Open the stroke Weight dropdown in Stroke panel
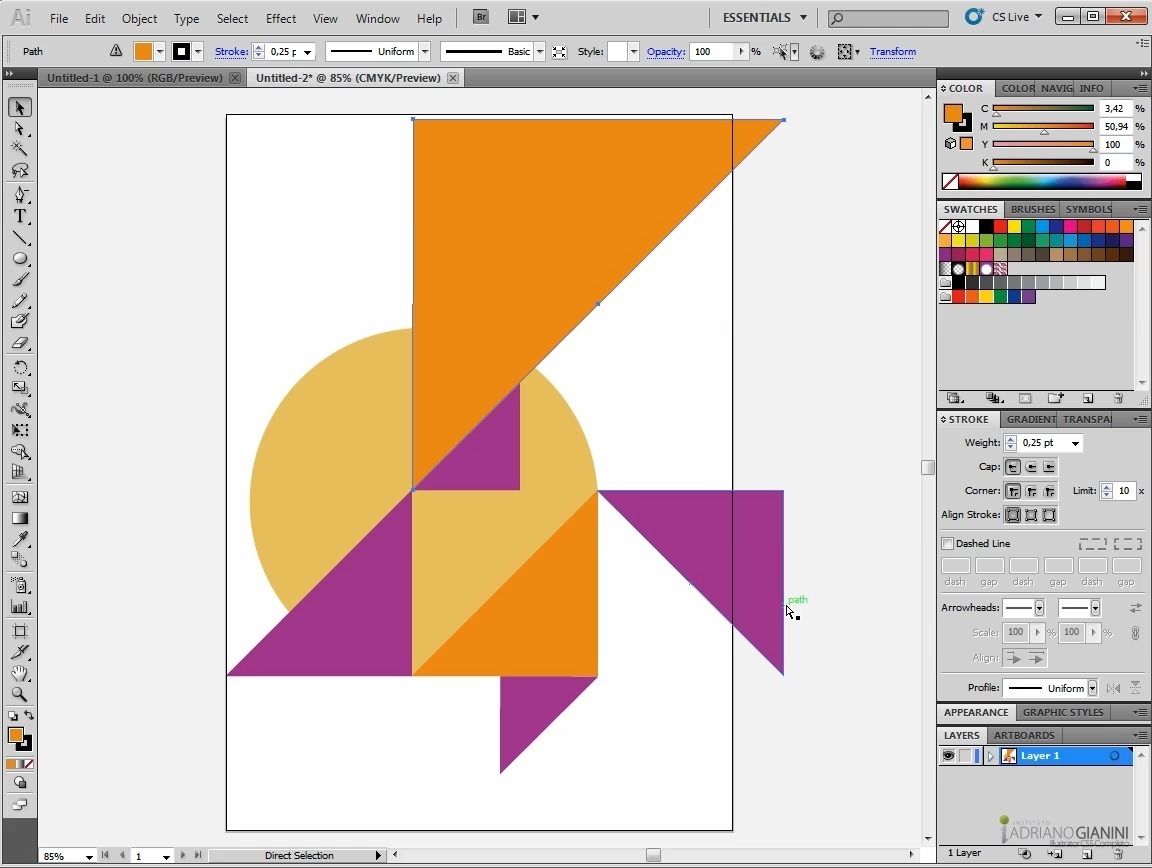The width and height of the screenshot is (1152, 868). 1075,443
